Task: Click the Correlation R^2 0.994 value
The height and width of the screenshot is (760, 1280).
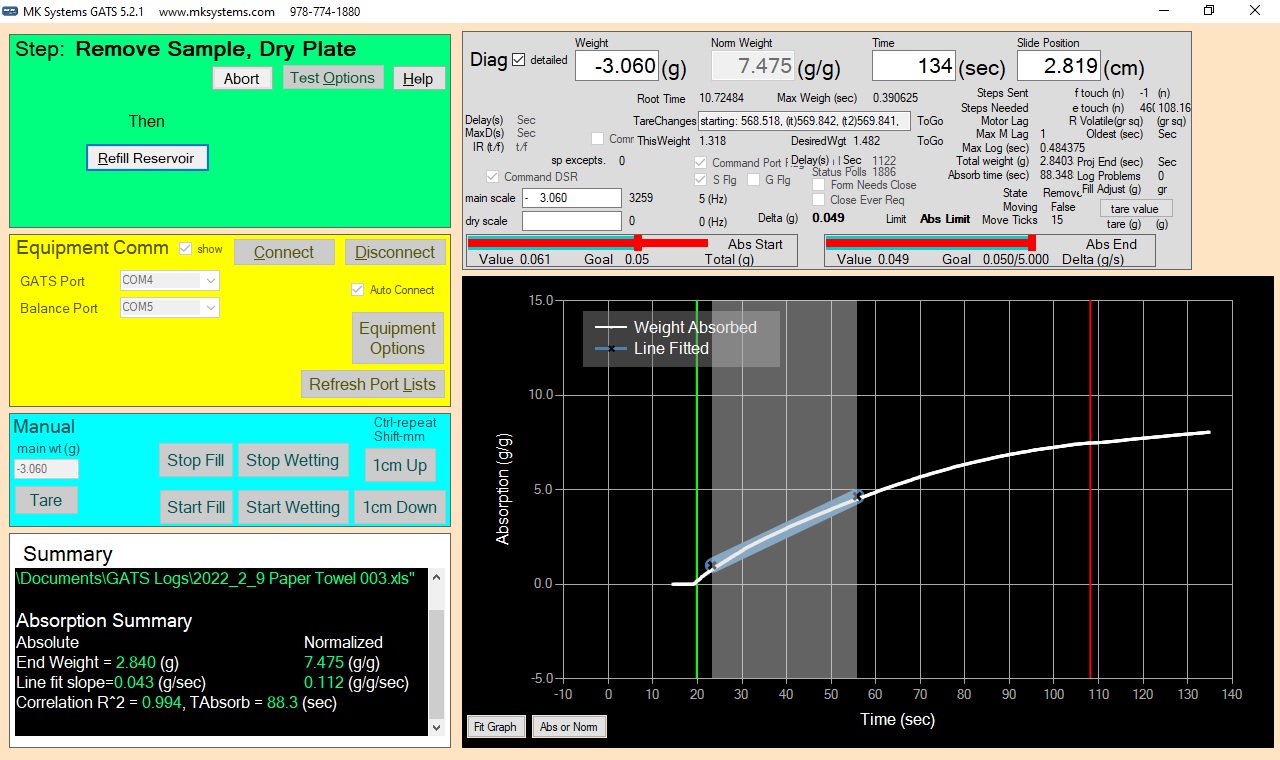Action: coord(162,702)
